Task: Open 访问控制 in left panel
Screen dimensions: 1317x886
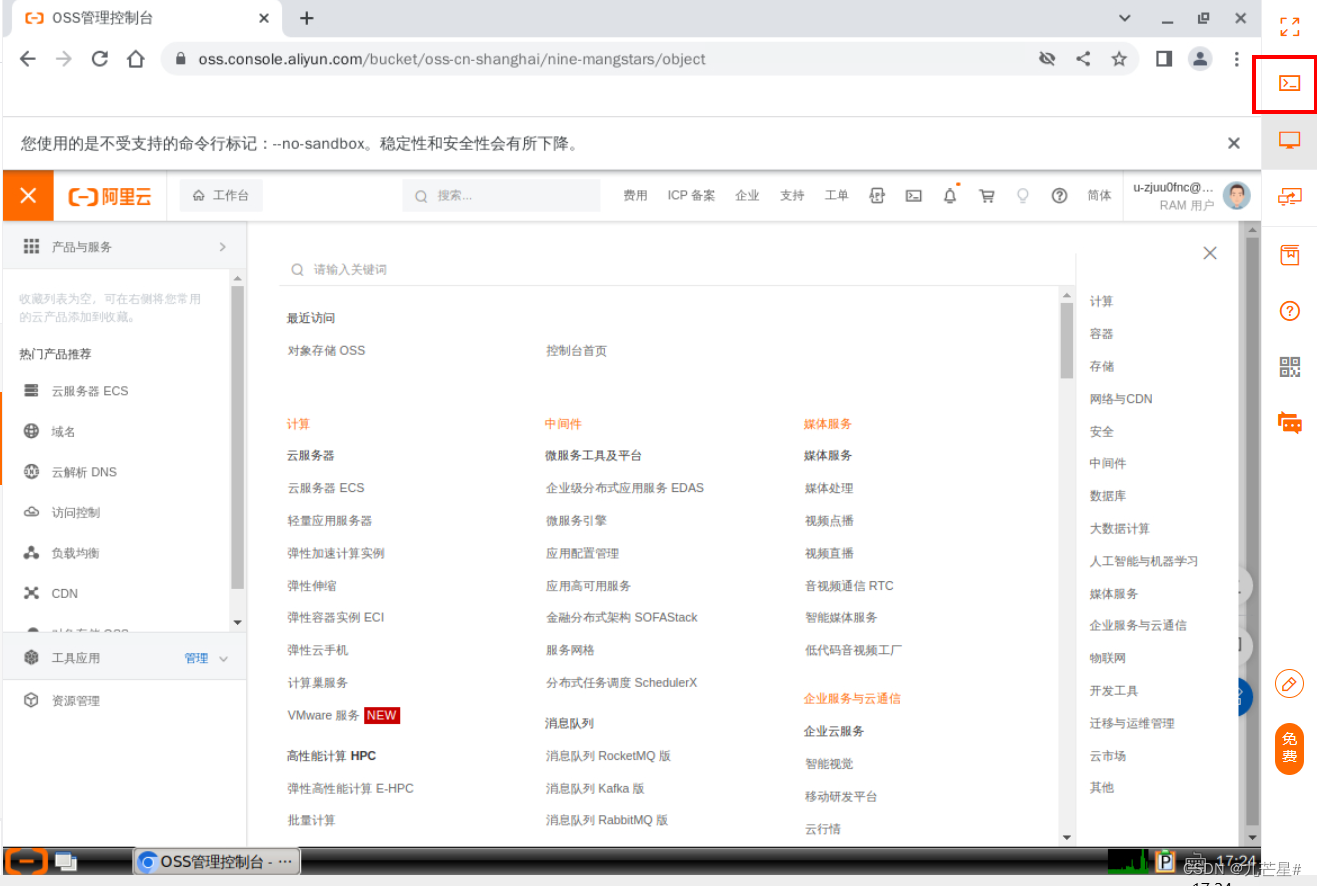Action: coord(76,513)
